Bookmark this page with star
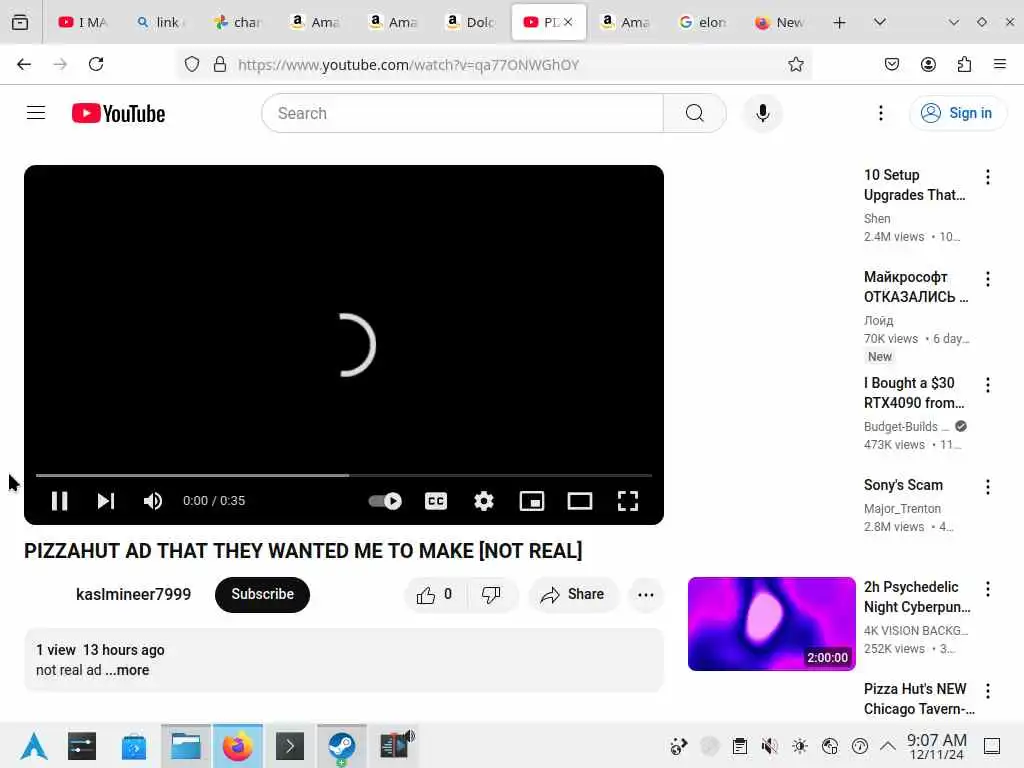This screenshot has height=768, width=1024. pyautogui.click(x=795, y=64)
